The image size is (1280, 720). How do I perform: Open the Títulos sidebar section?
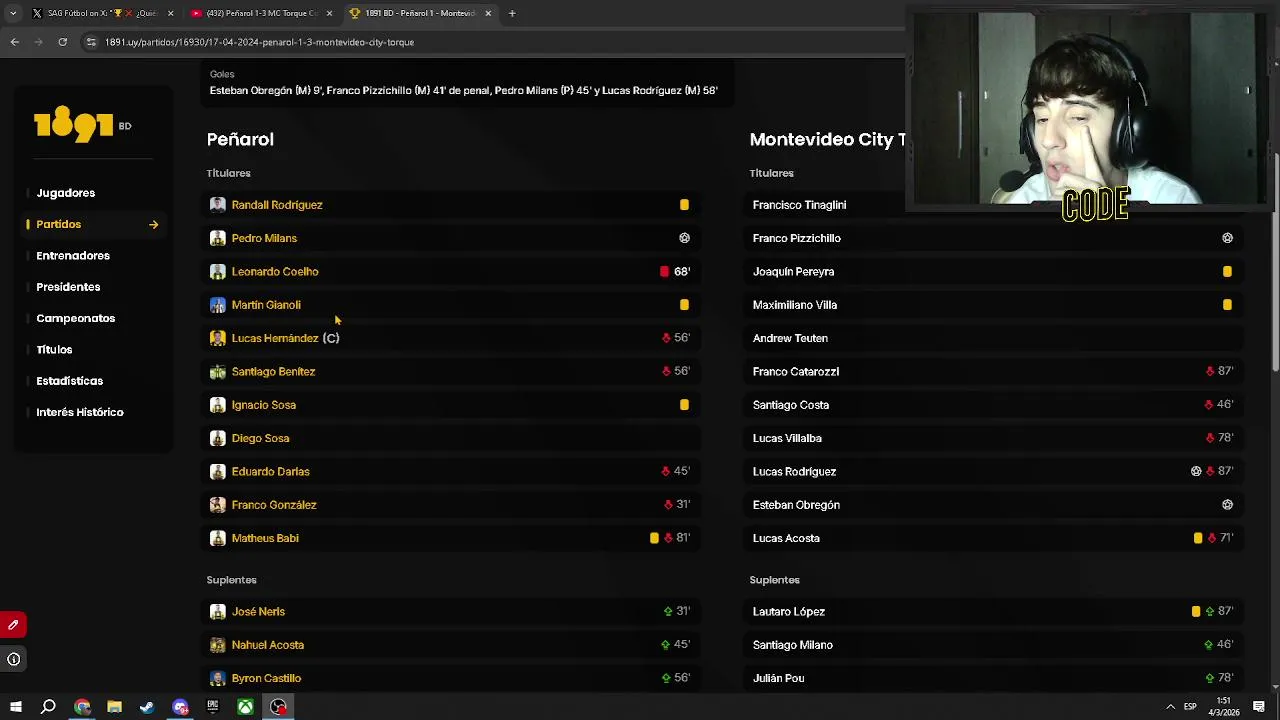pyautogui.click(x=54, y=350)
